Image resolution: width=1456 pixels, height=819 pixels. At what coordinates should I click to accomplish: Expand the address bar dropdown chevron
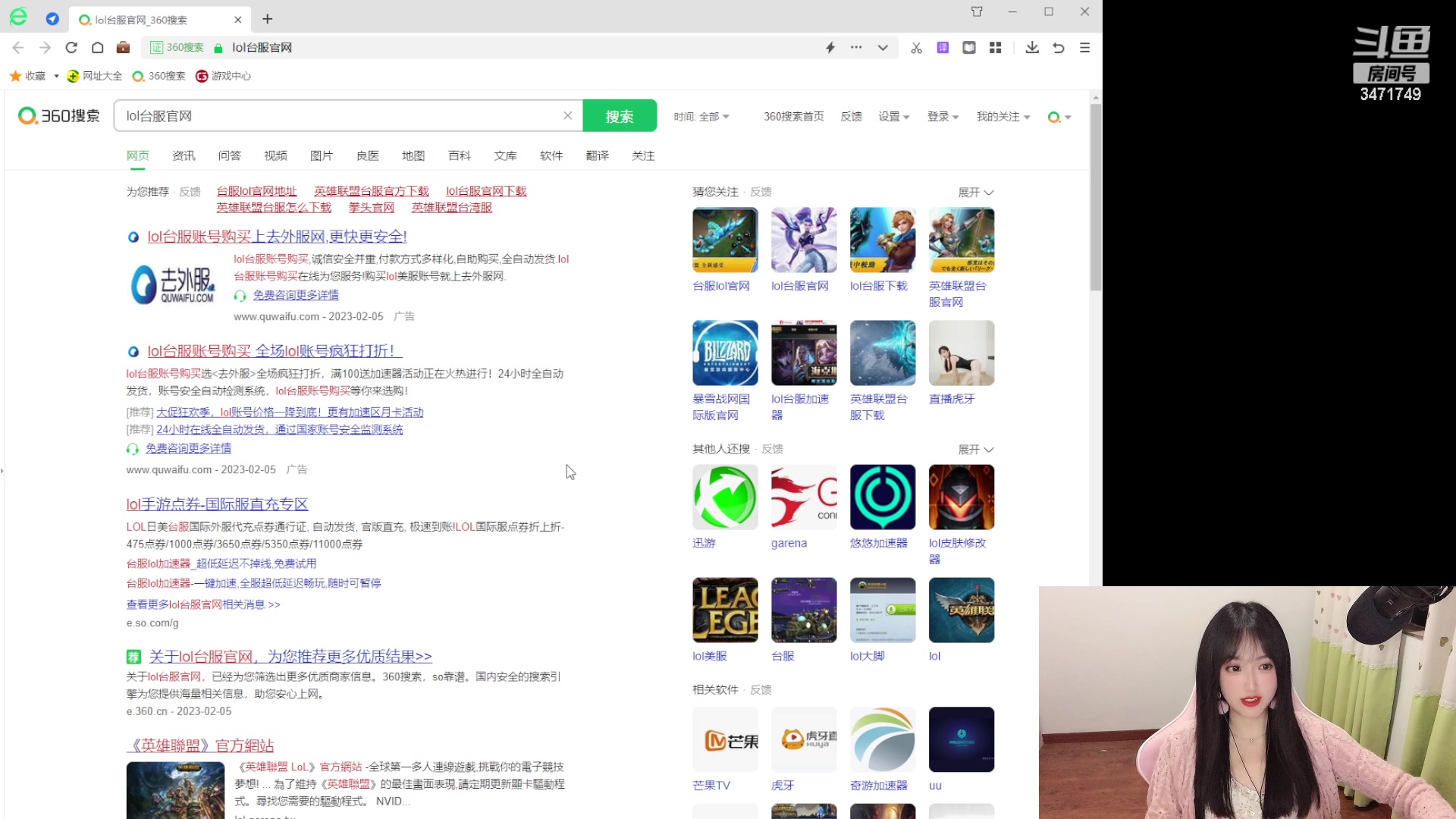click(883, 48)
